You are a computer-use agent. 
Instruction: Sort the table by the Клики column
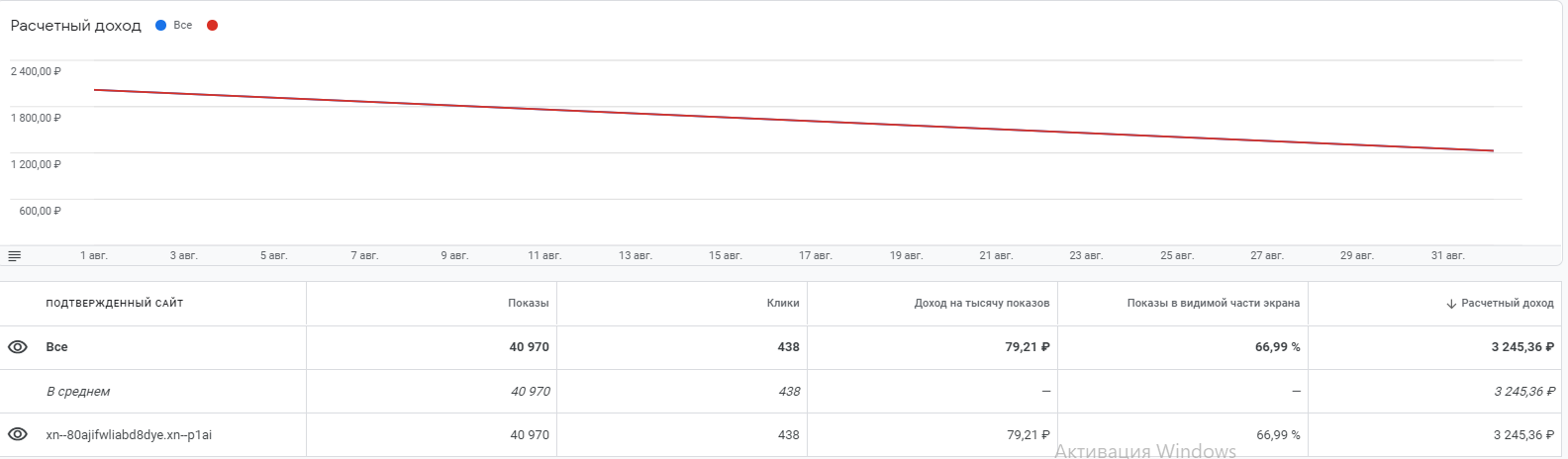[782, 303]
